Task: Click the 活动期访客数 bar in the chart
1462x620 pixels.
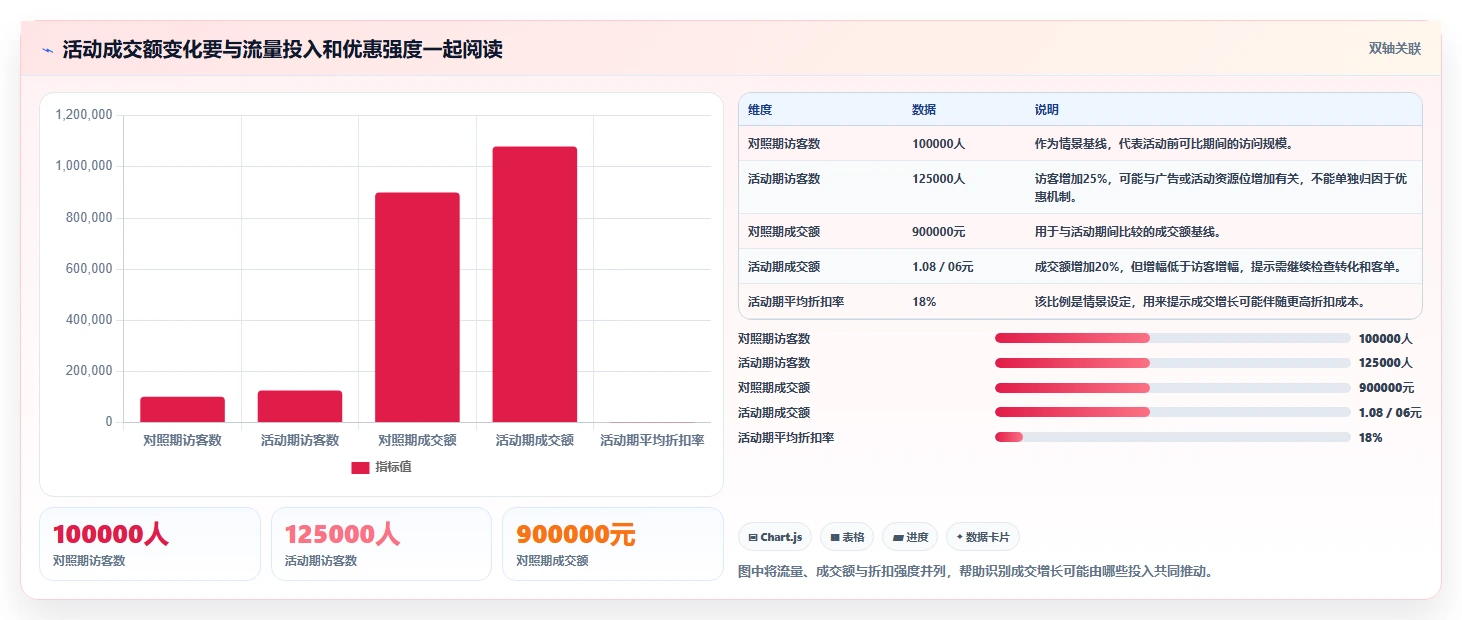Action: (x=300, y=406)
